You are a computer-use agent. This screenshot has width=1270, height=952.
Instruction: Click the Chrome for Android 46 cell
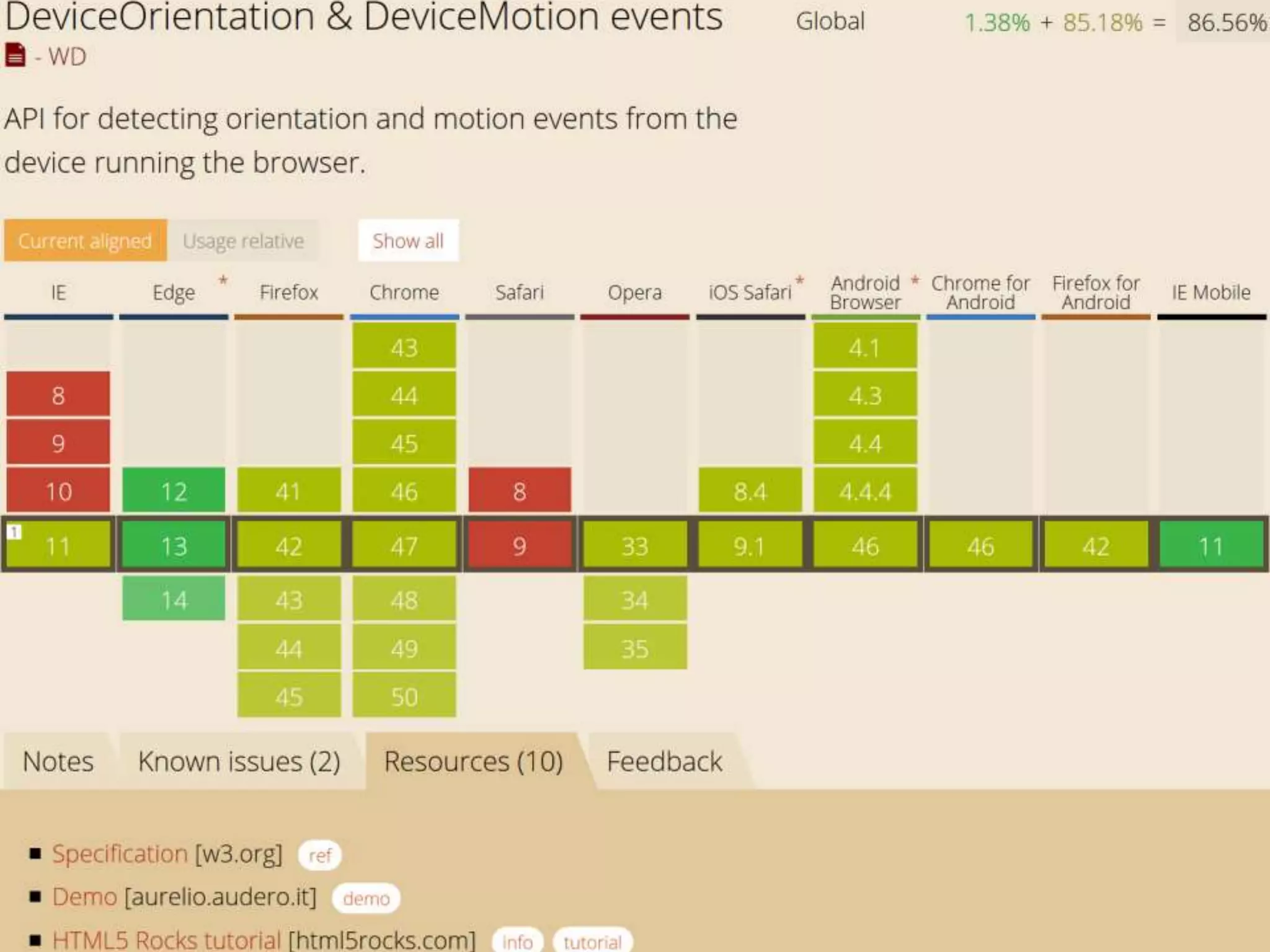pyautogui.click(x=980, y=545)
